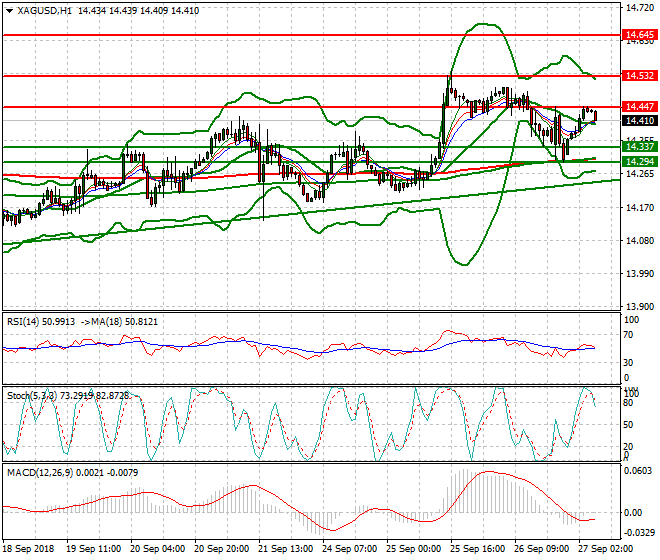This screenshot has height=560, width=660.
Task: Select the 18 Sep 2018 date label
Action: click(x=28, y=549)
